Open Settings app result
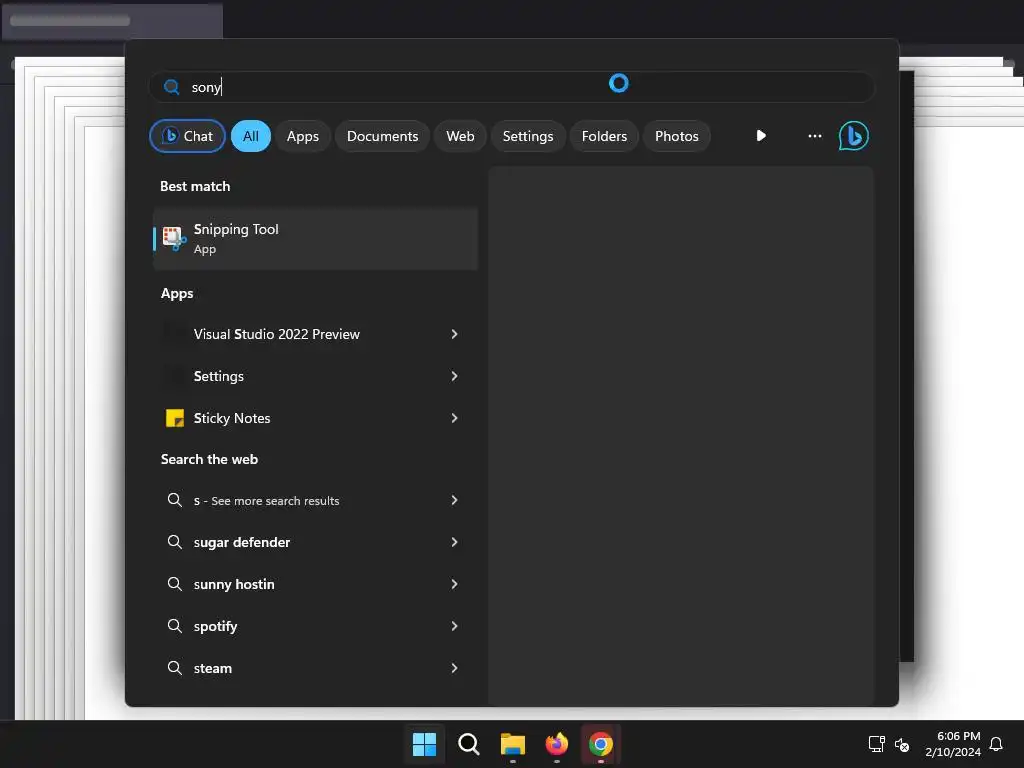The width and height of the screenshot is (1024, 768). point(315,376)
